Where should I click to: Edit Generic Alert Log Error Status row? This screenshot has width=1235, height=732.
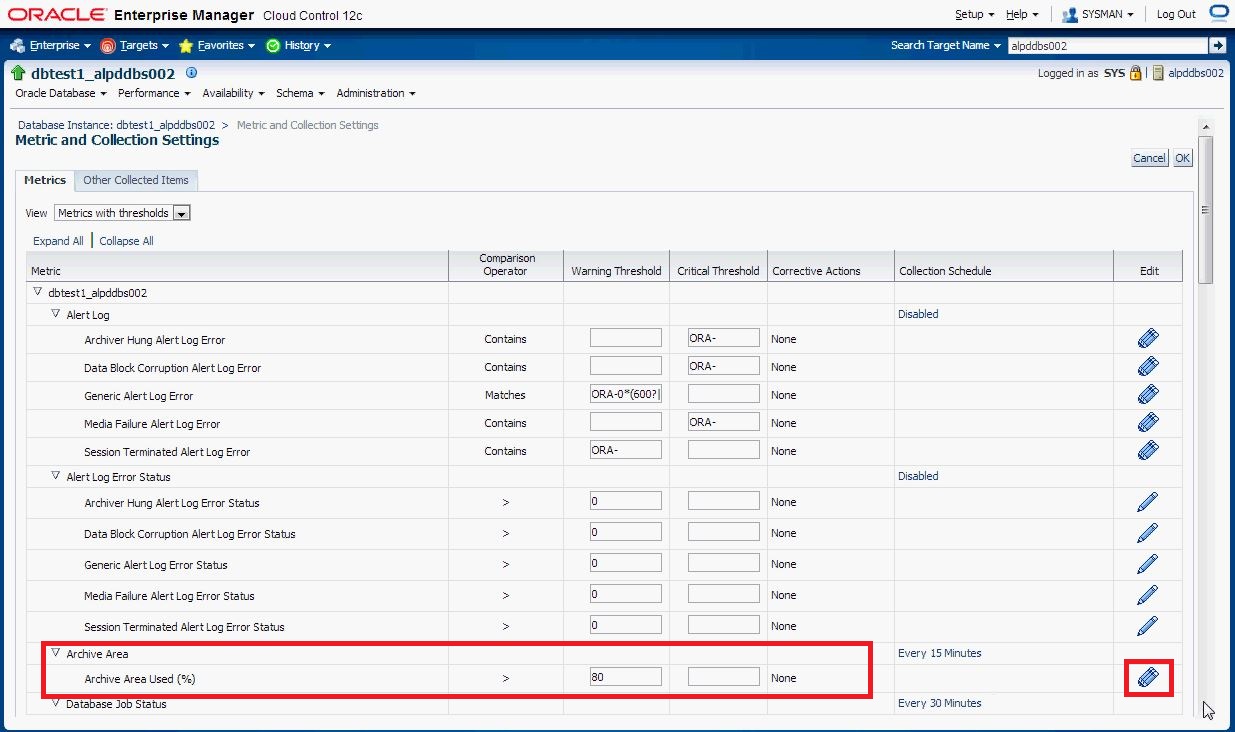point(1148,564)
